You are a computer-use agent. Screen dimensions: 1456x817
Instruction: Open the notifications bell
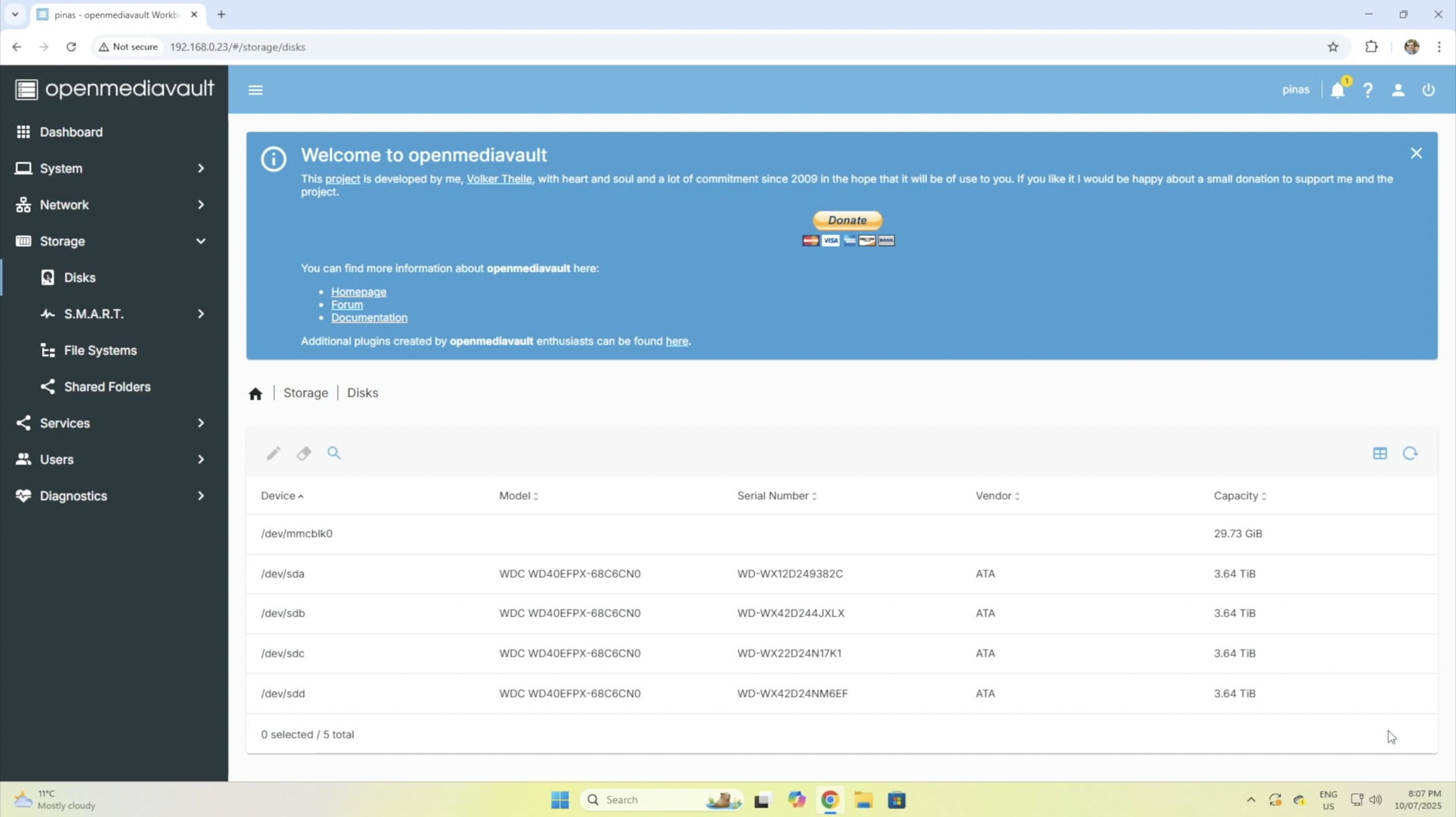[1338, 90]
